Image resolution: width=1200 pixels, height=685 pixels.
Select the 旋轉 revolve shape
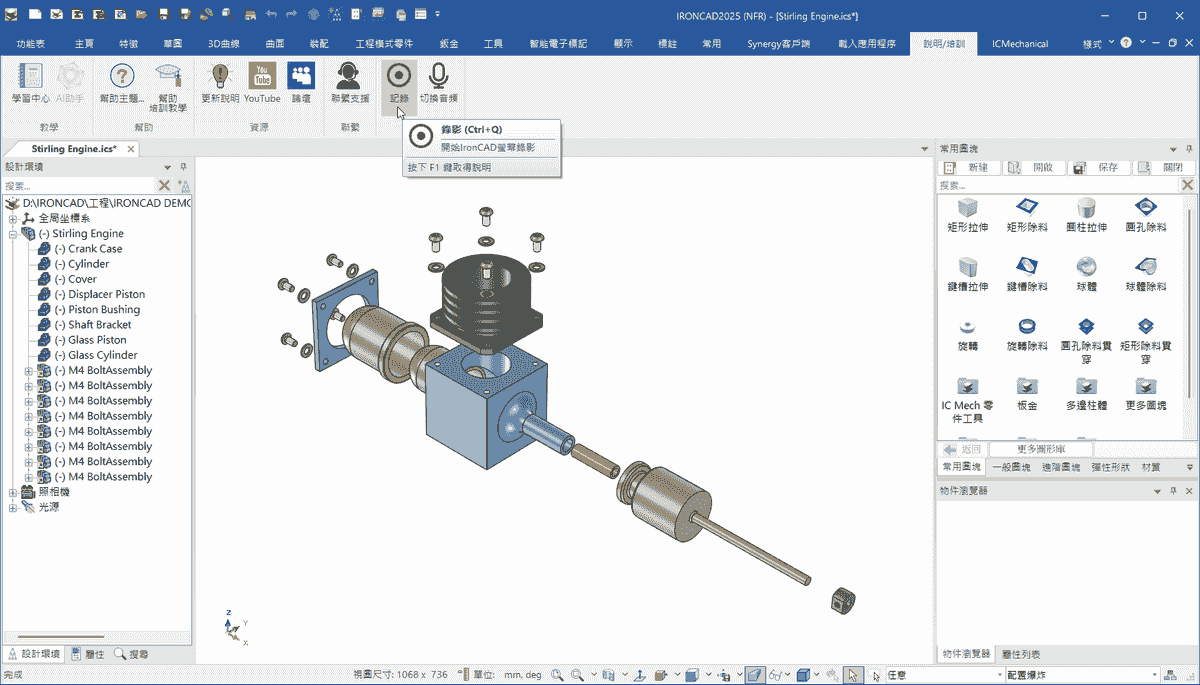pyautogui.click(x=967, y=327)
